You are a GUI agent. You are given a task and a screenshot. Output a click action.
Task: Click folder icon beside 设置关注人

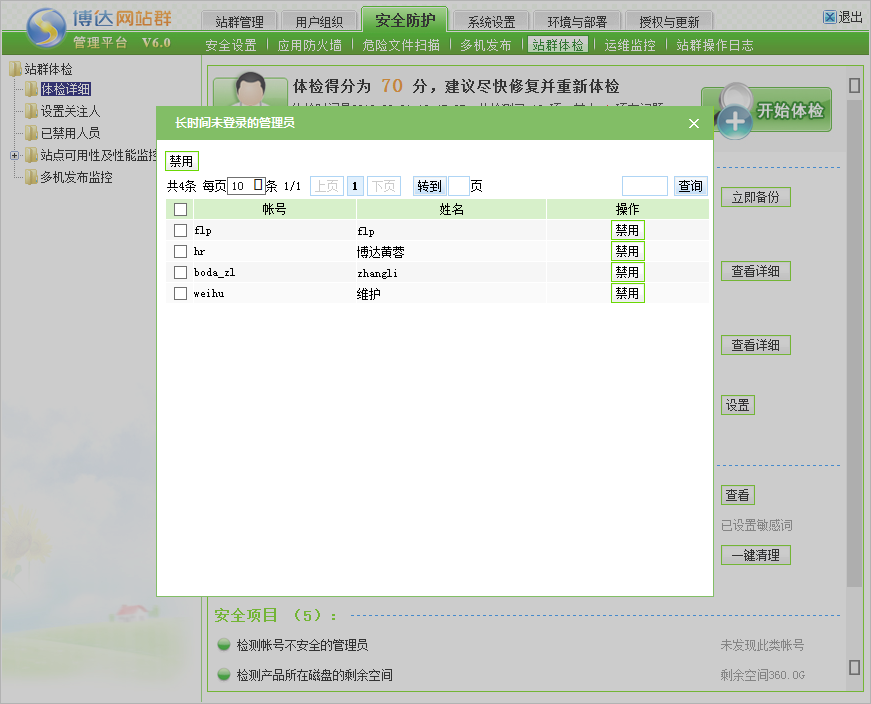click(x=32, y=111)
